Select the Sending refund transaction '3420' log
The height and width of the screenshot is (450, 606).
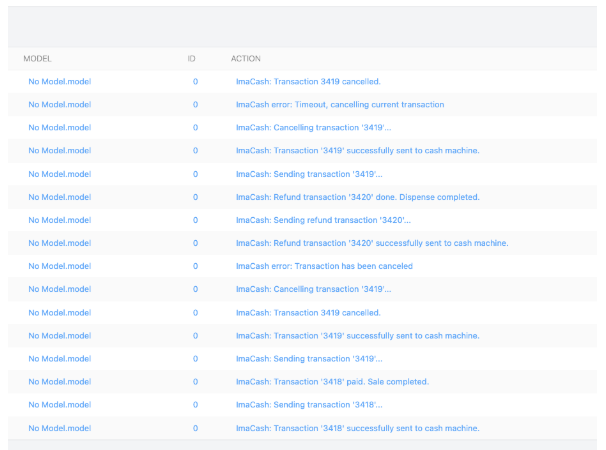point(323,220)
